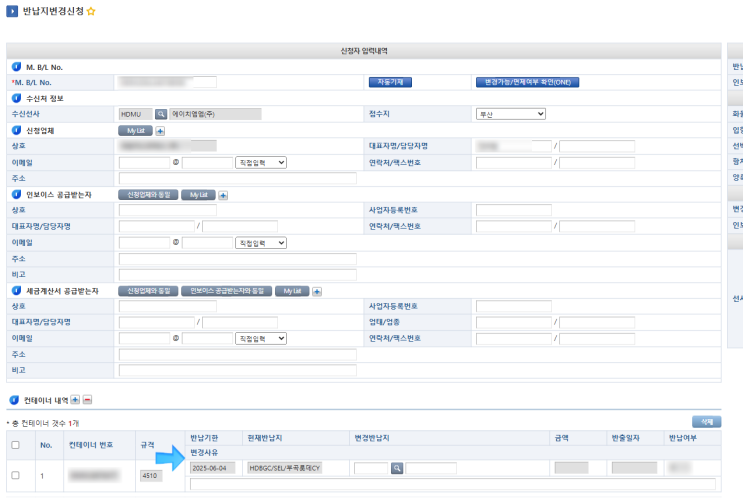Focus 세금계산서 공급받는자 비고 field

coord(237,370)
